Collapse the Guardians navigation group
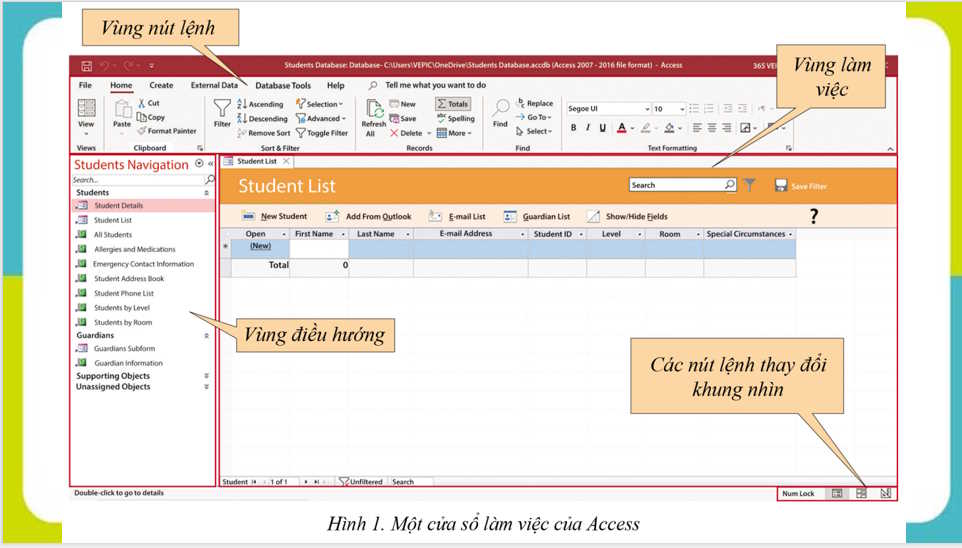The height and width of the screenshot is (548, 962). click(x=206, y=336)
